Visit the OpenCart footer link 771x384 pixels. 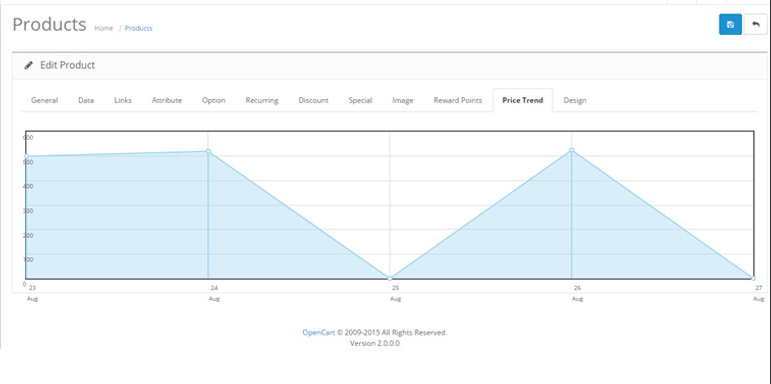319,332
